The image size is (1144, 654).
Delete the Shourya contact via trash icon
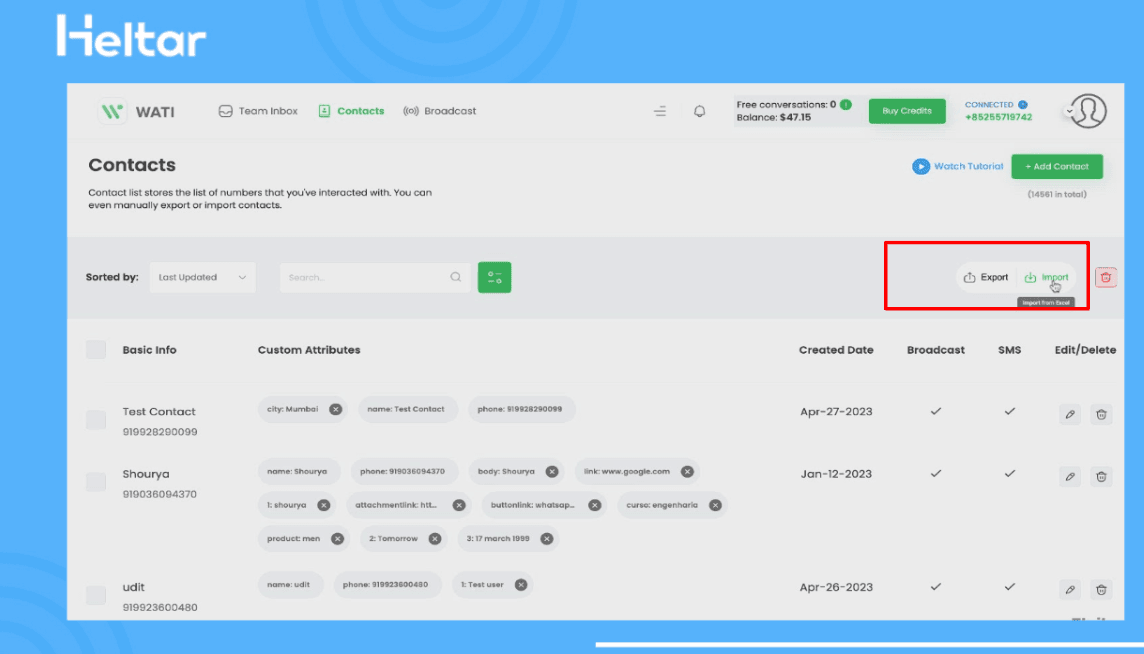(1101, 477)
